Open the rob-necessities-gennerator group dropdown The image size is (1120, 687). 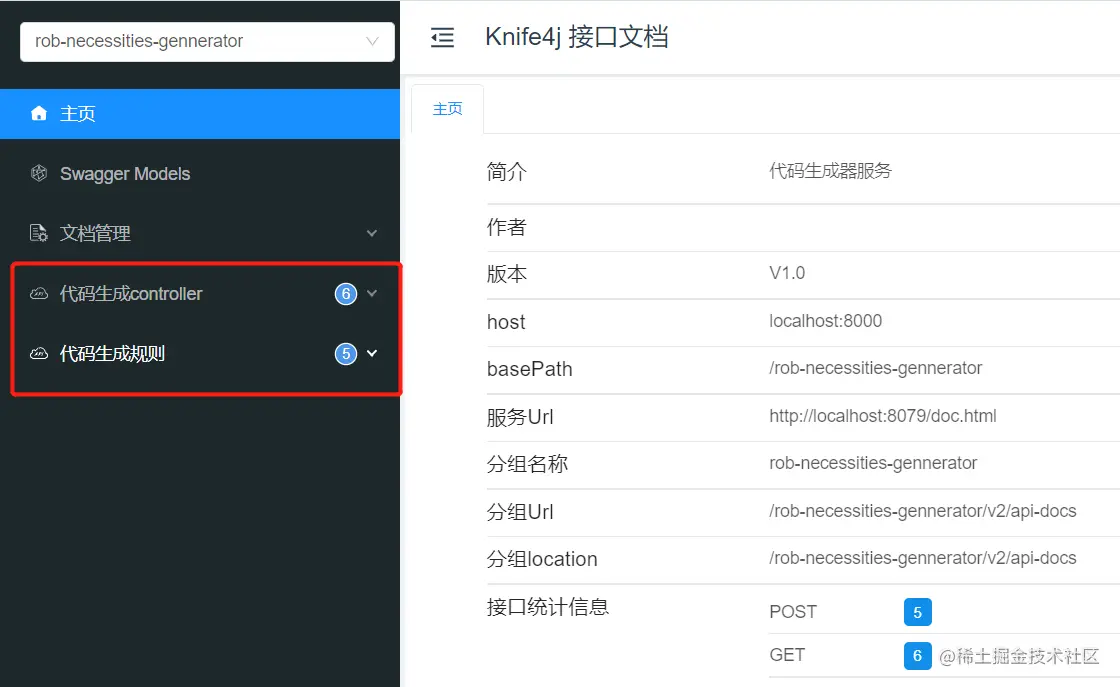coord(207,41)
